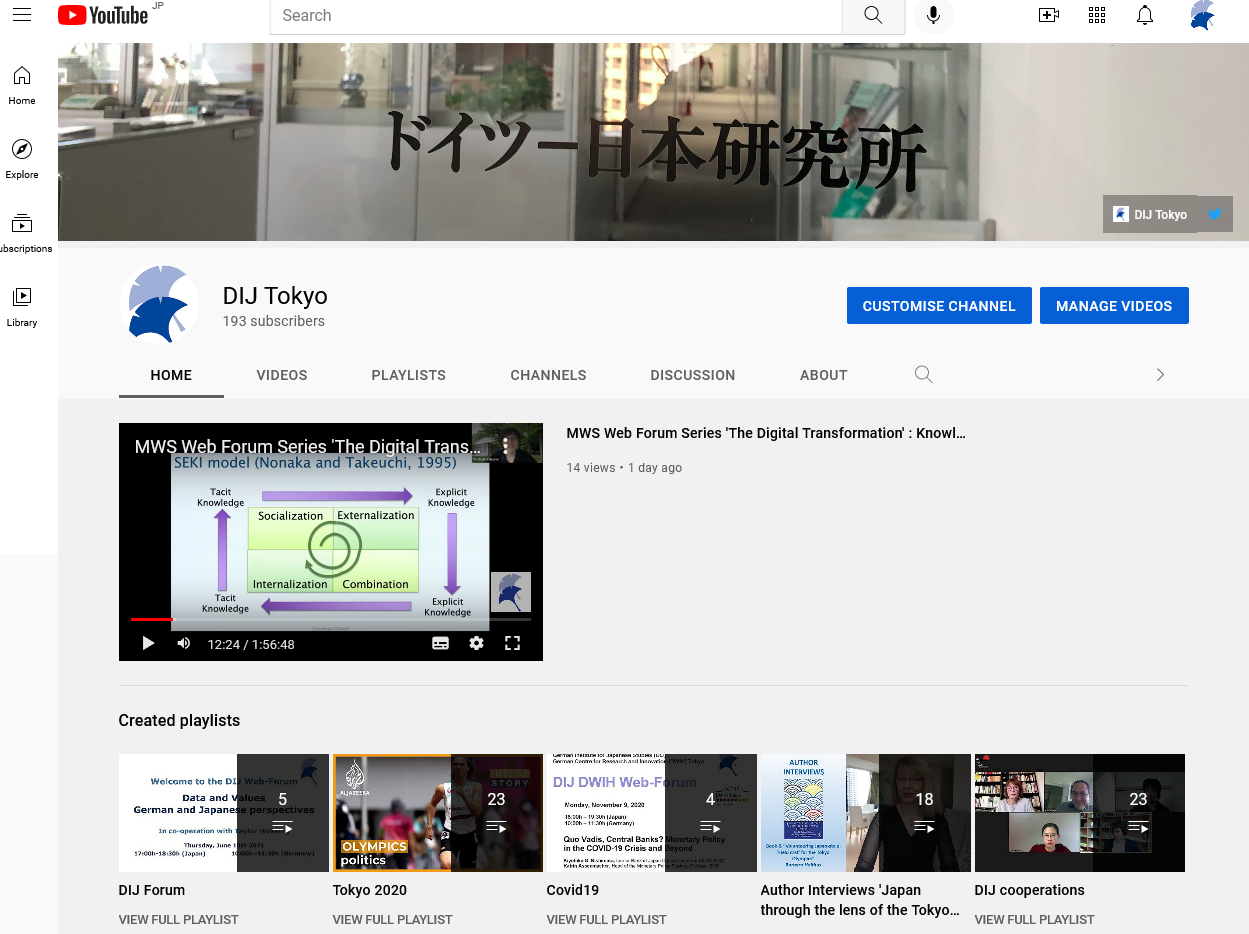Viewport: 1249px width, 934px height.
Task: Click the video progress bar
Action: point(331,620)
